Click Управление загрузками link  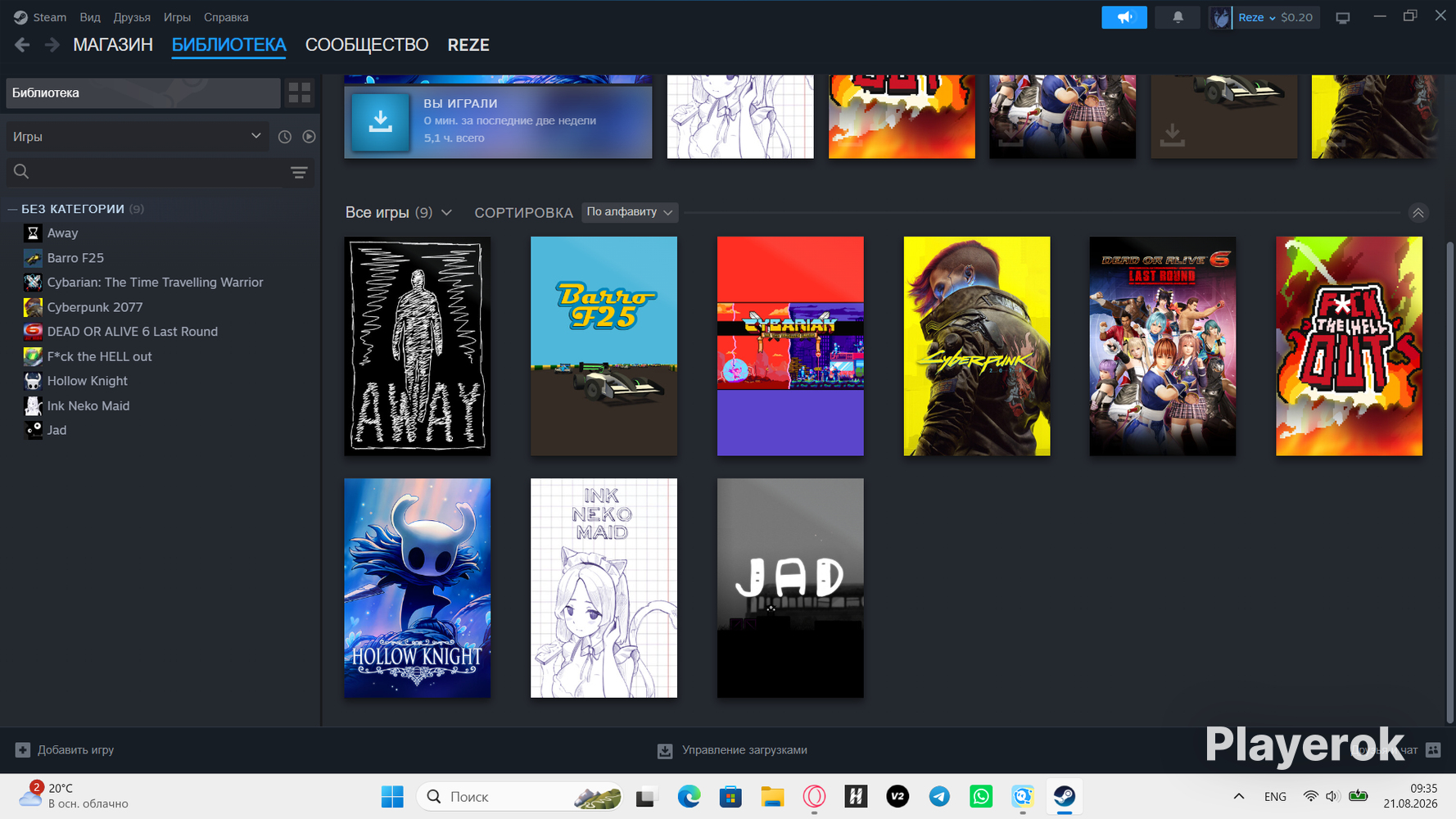point(744,750)
